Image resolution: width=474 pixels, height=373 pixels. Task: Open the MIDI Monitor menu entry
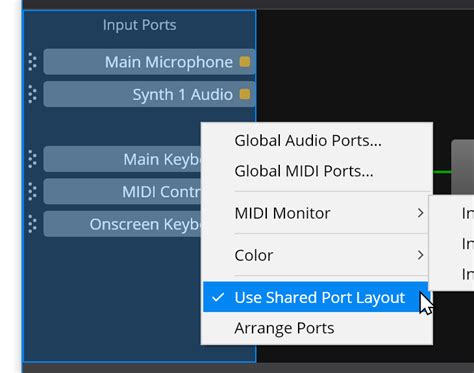click(282, 213)
